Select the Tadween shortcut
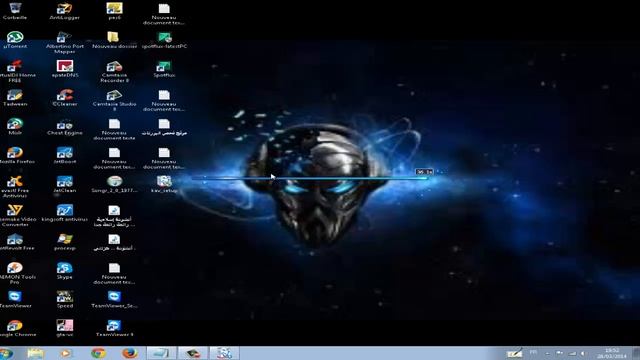This screenshot has height=360, width=640. coord(15,98)
